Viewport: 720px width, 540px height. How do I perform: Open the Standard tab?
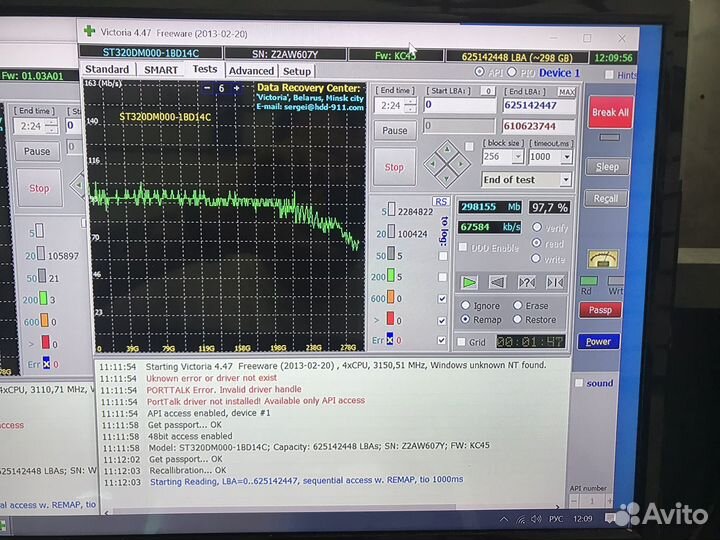(107, 69)
